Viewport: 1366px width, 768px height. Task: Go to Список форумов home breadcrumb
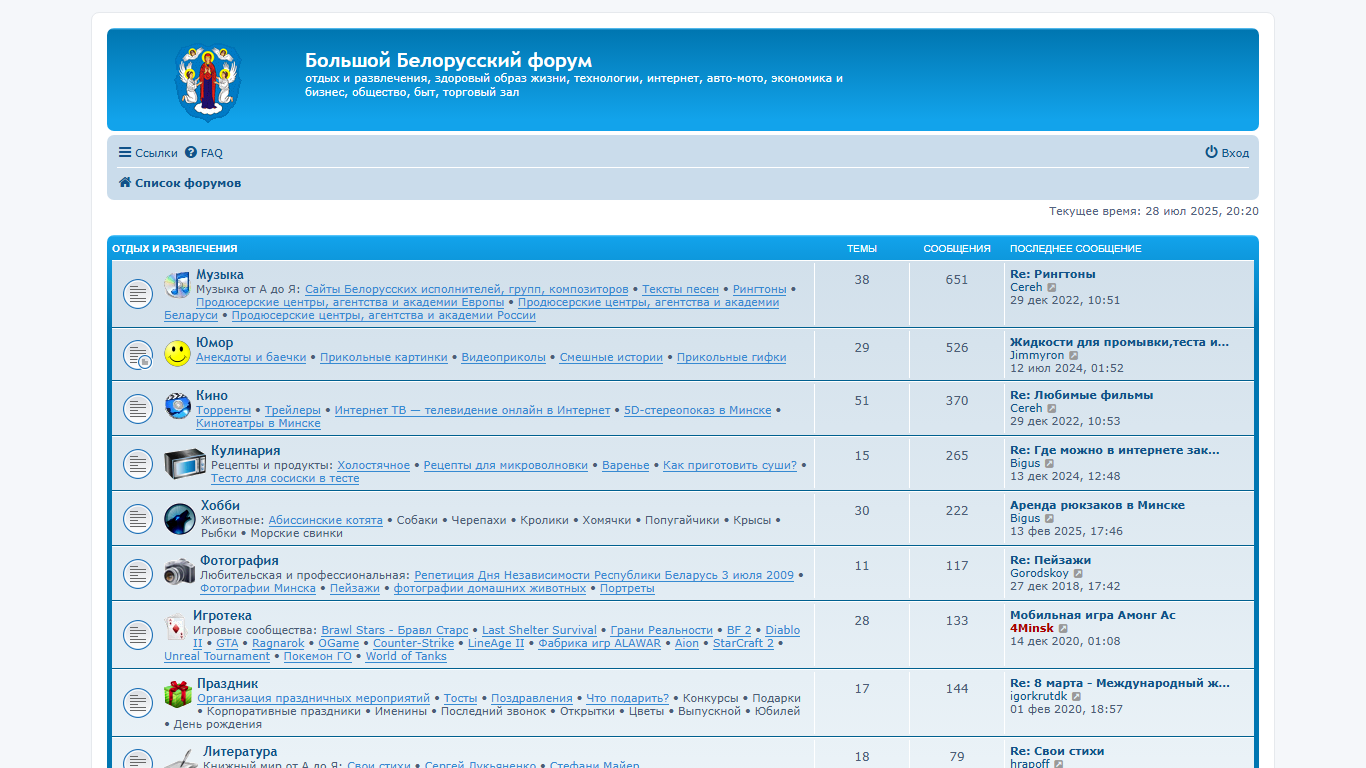[180, 183]
